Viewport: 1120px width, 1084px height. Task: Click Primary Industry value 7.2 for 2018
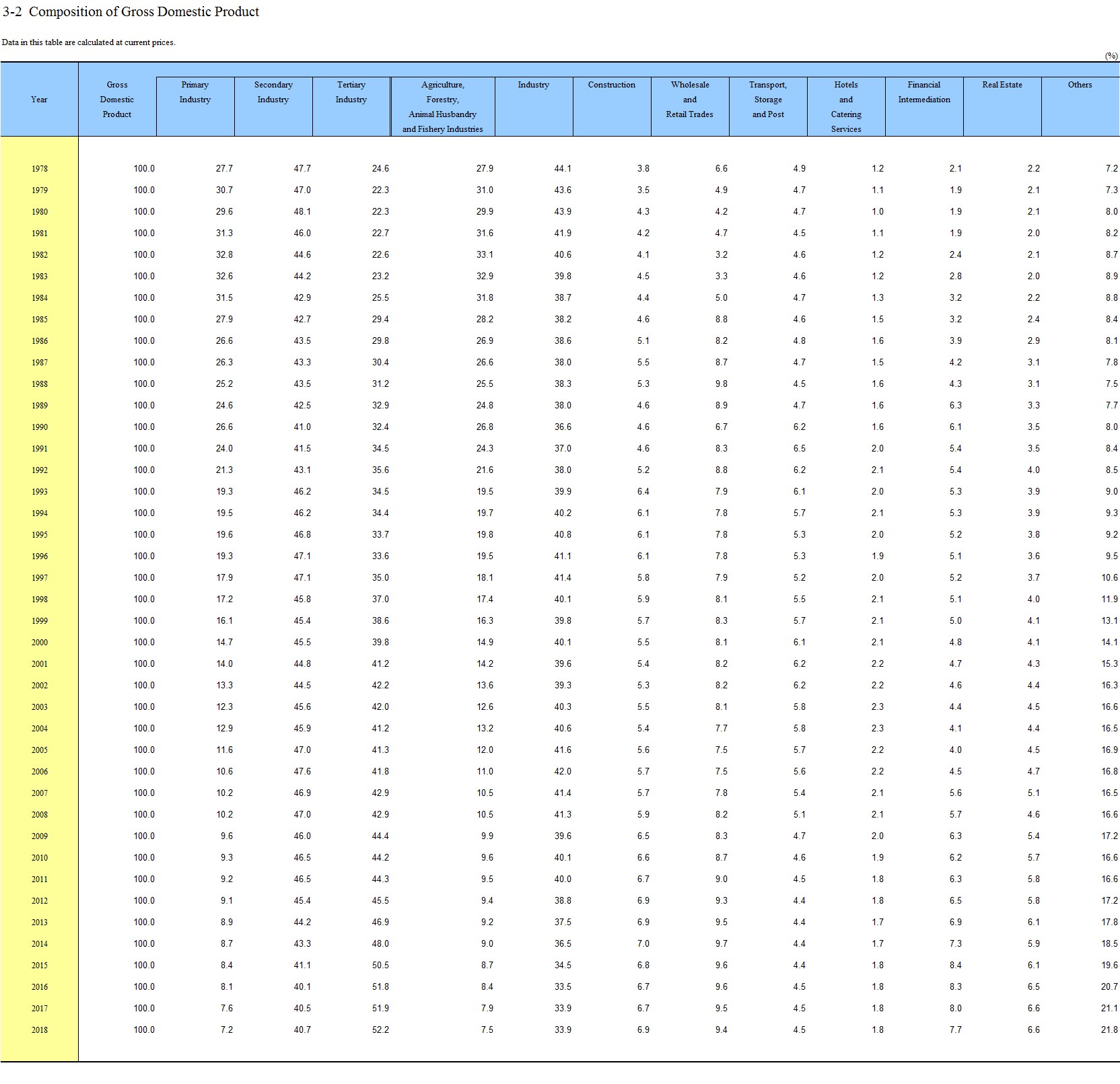point(227,1030)
